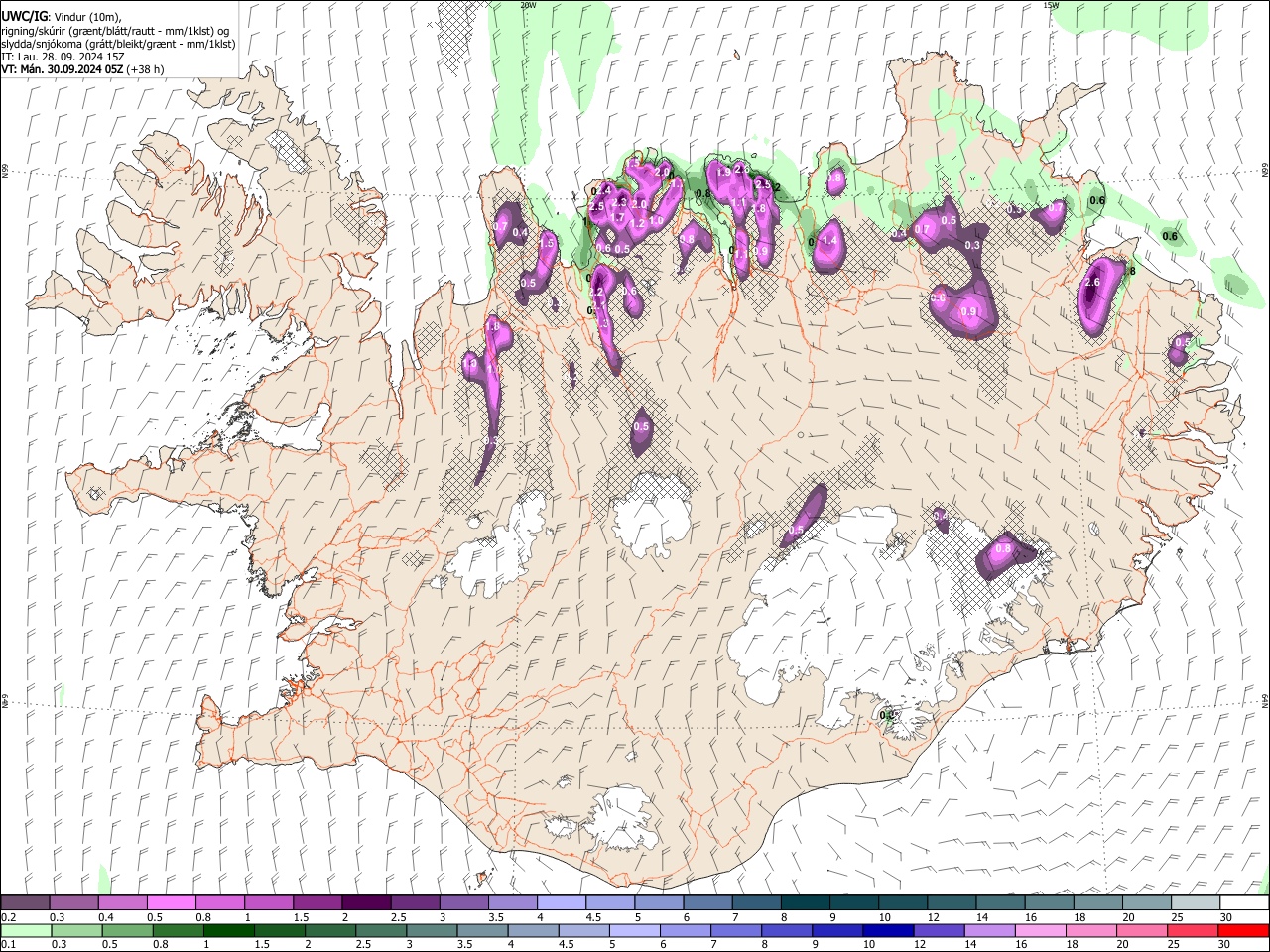The image size is (1270, 952).
Task: Pick bottom-row navy swatch between 10 and 12
Action: [x=887, y=931]
